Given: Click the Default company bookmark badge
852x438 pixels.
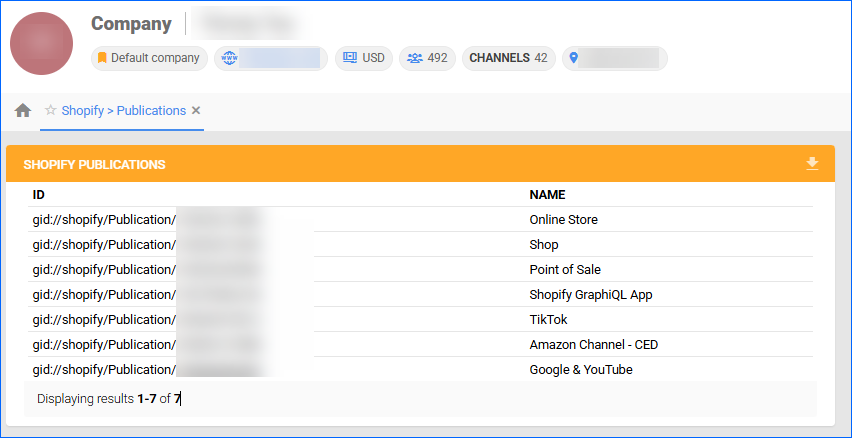Looking at the screenshot, I should pyautogui.click(x=149, y=58).
